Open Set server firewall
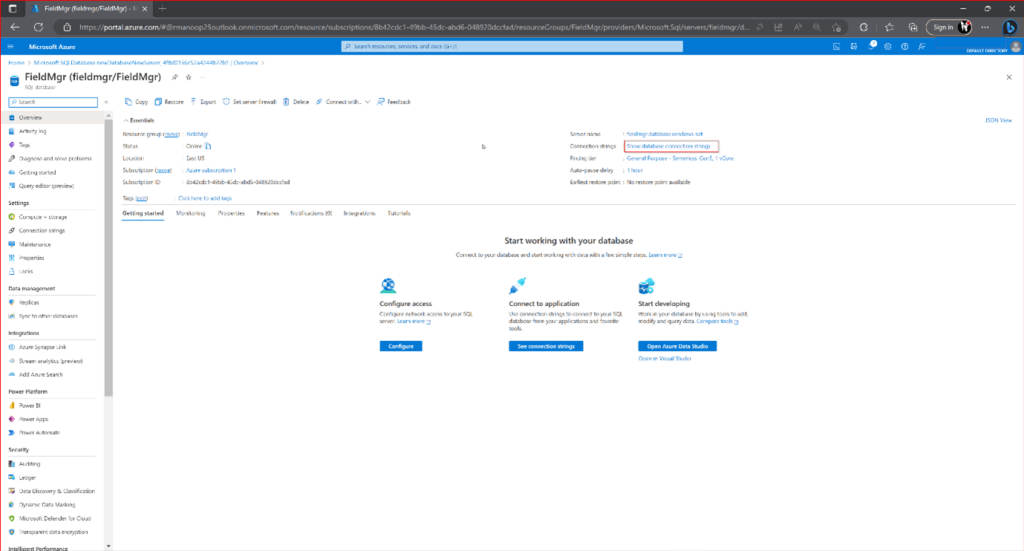The width and height of the screenshot is (1024, 551). tap(249, 102)
